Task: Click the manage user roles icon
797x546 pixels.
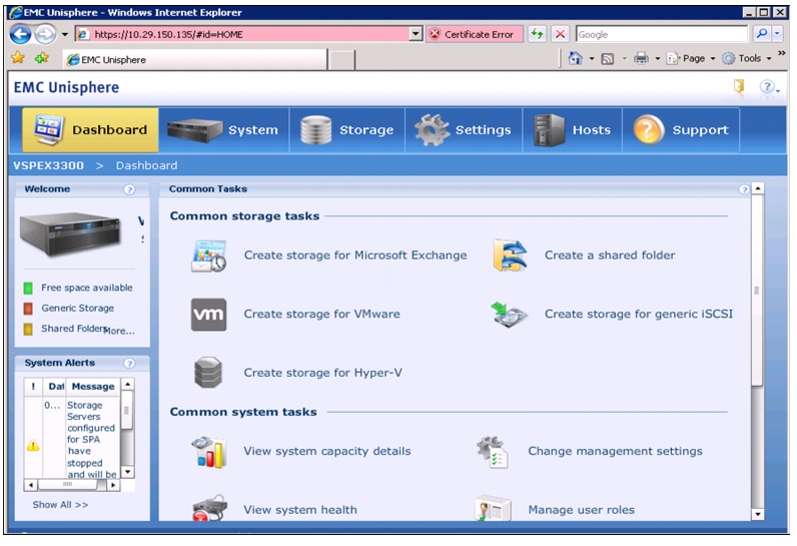Action: coord(493,509)
